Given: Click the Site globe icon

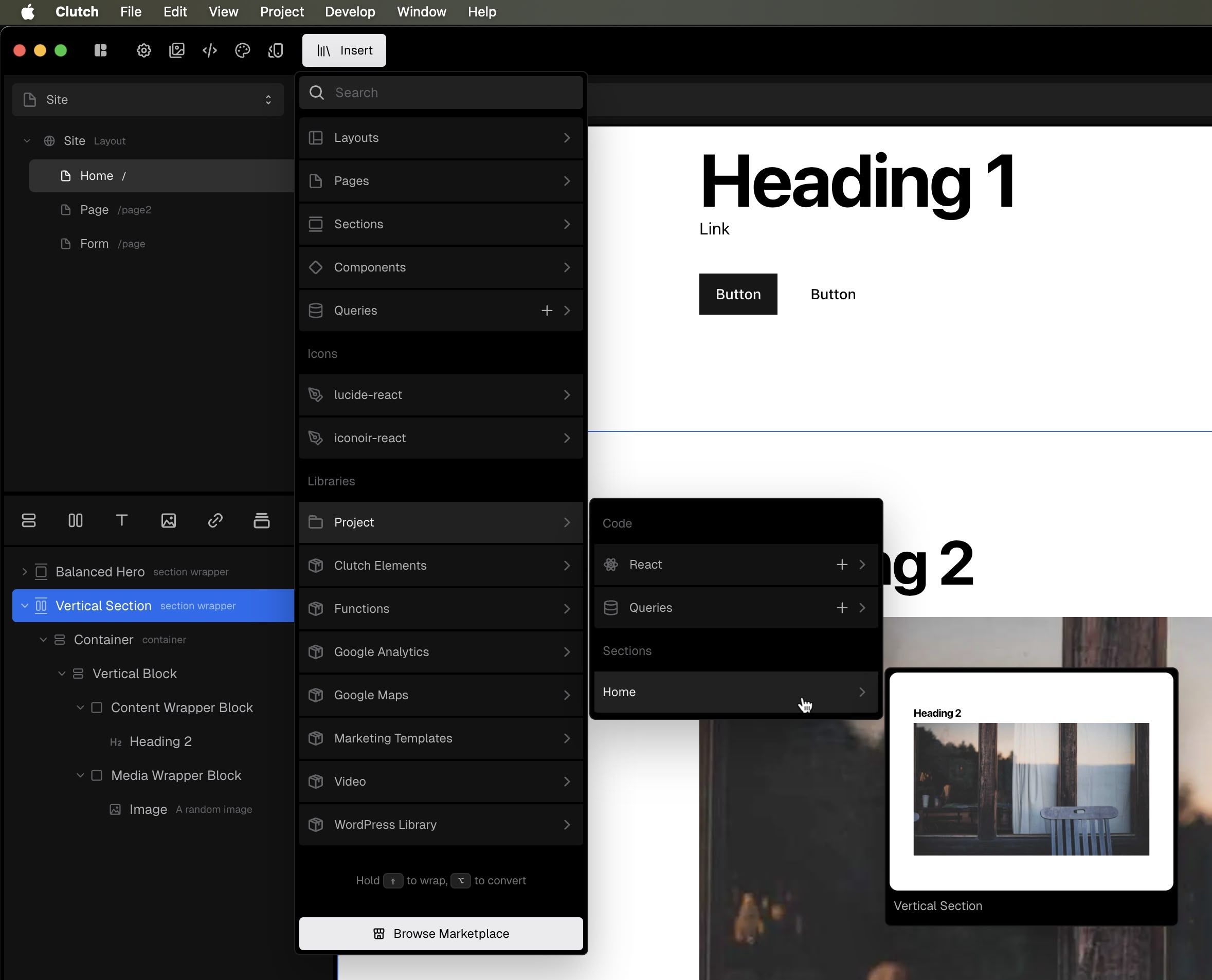Looking at the screenshot, I should pyautogui.click(x=49, y=141).
